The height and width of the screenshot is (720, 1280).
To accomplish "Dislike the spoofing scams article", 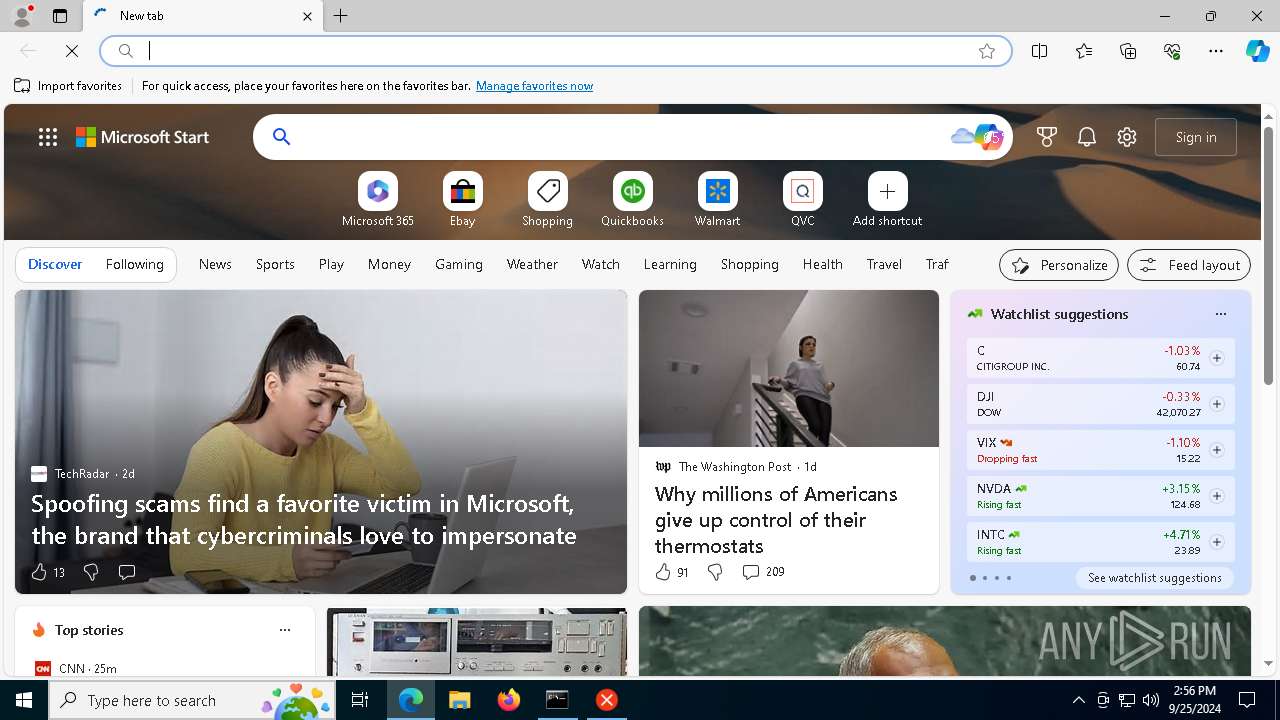I will pos(91,572).
